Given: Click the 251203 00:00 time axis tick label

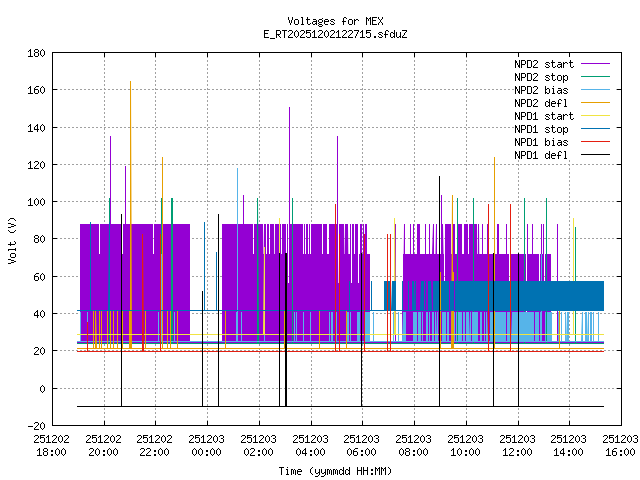Looking at the screenshot, I should click(206, 445).
